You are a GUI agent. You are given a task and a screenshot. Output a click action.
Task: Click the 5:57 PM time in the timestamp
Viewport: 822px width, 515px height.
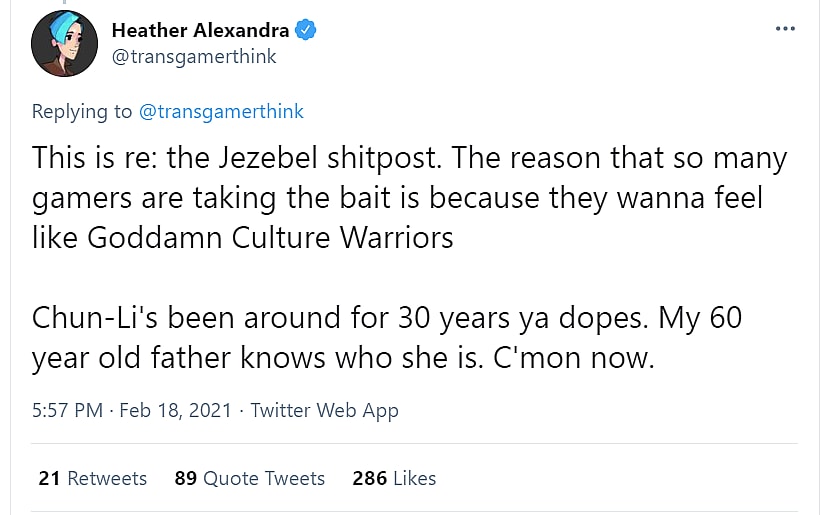(68, 410)
